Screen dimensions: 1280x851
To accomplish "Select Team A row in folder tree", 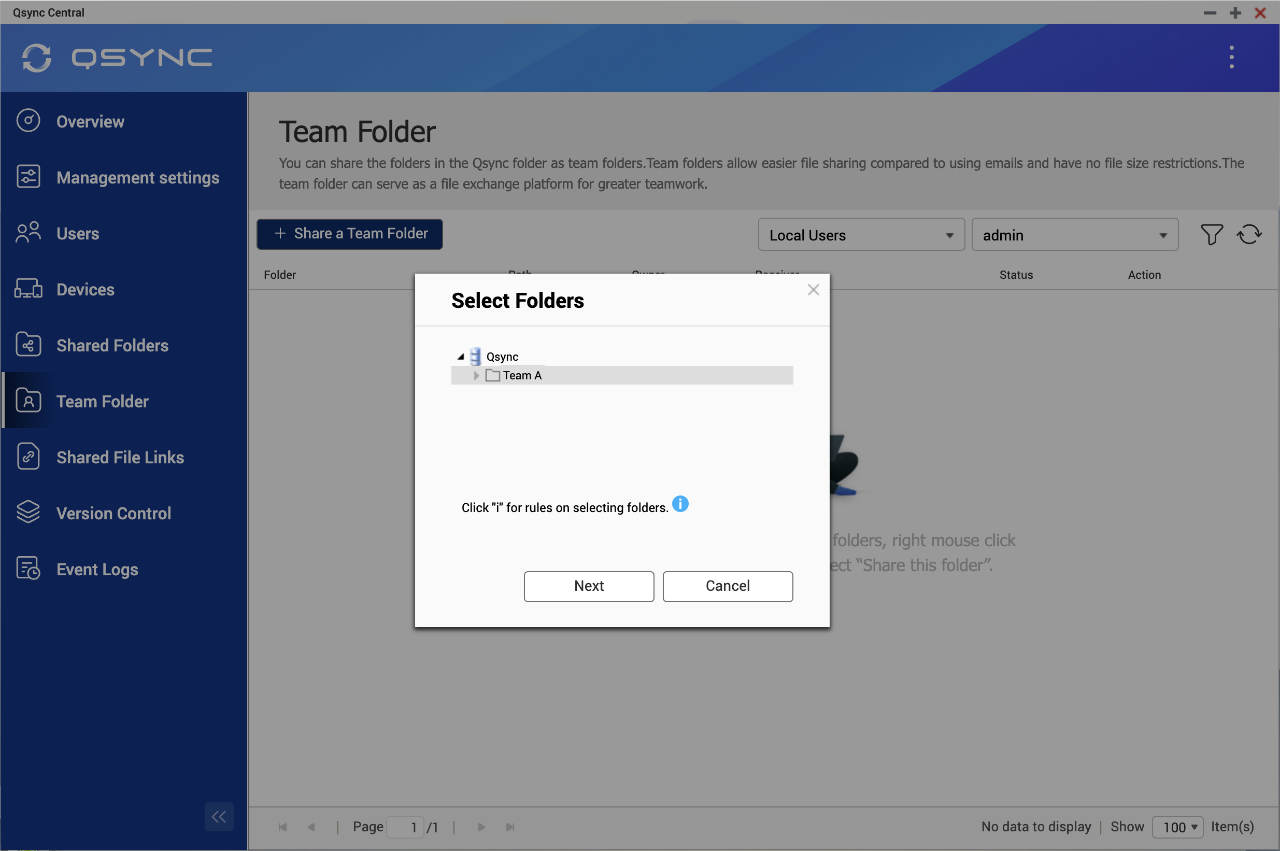I will [x=622, y=376].
